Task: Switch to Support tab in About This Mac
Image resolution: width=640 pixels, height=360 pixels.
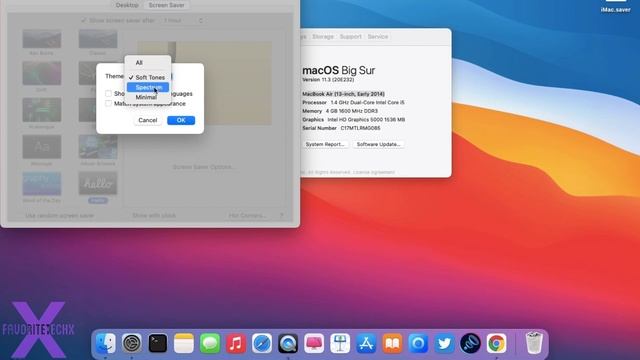Action: (x=351, y=36)
